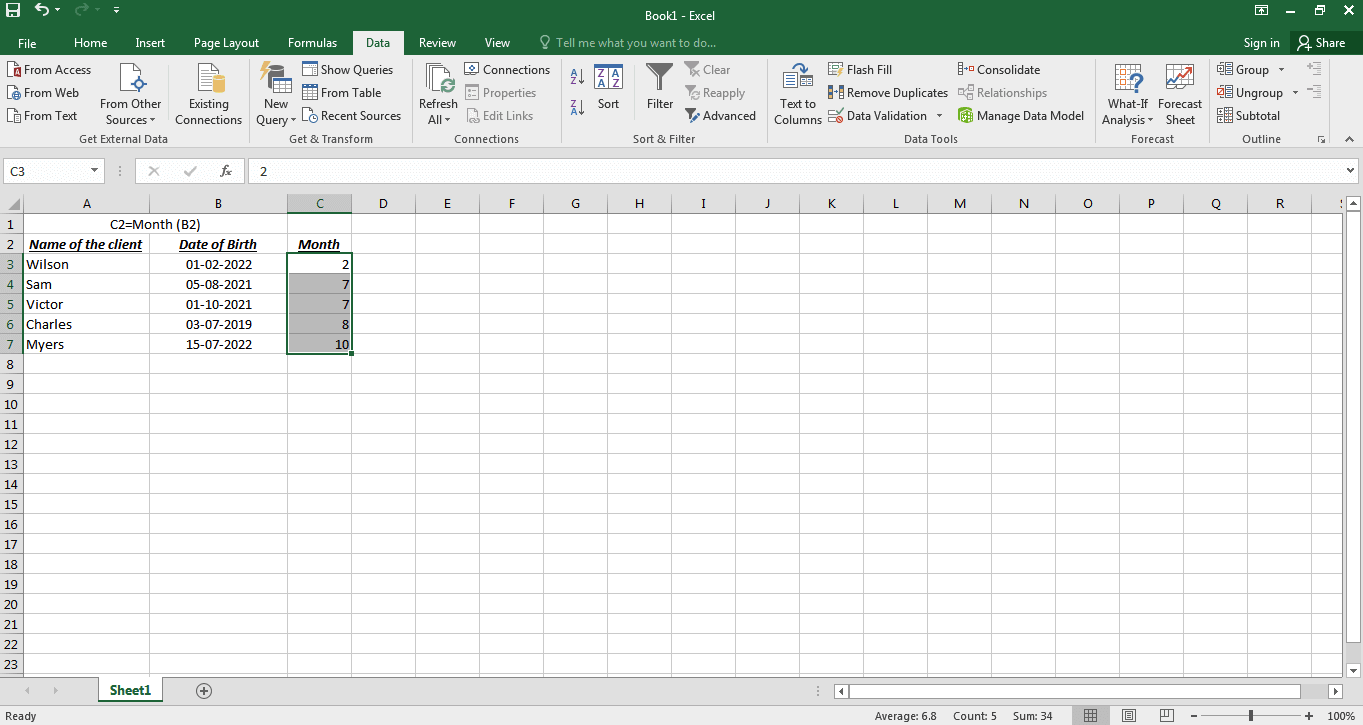
Task: Import data From Access
Action: 49,70
